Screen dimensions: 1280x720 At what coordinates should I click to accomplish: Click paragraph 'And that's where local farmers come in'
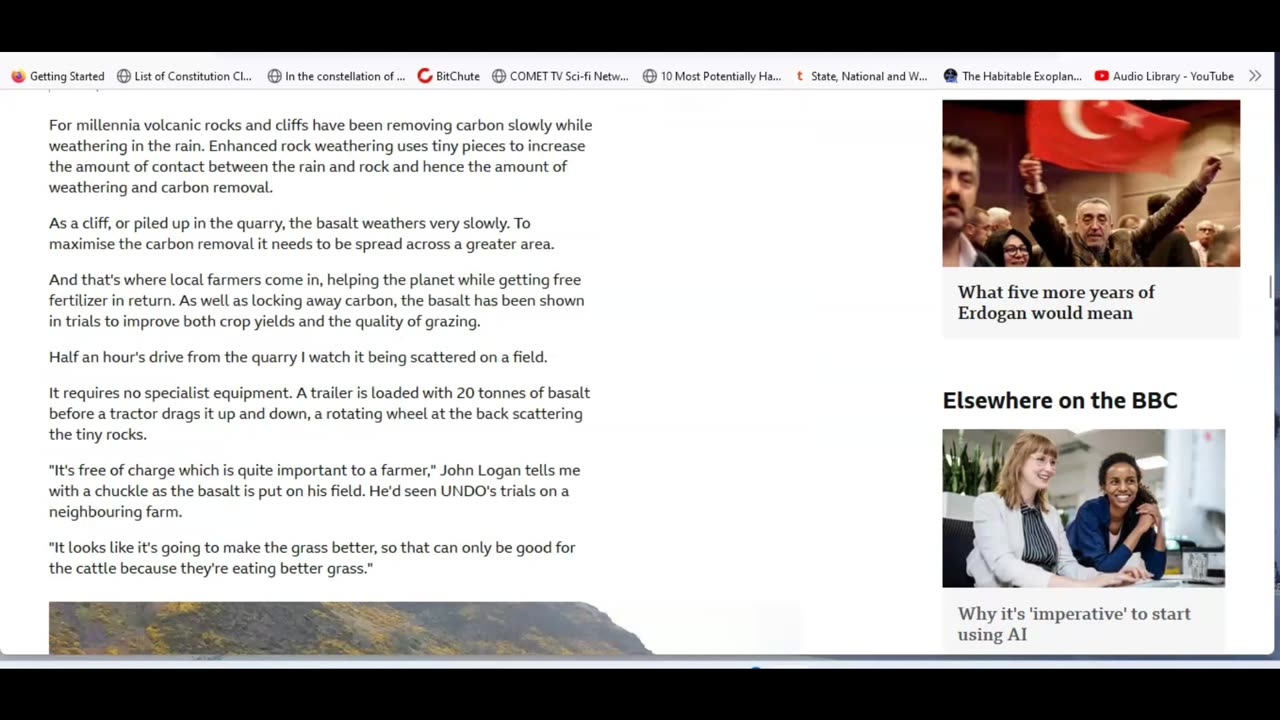317,300
